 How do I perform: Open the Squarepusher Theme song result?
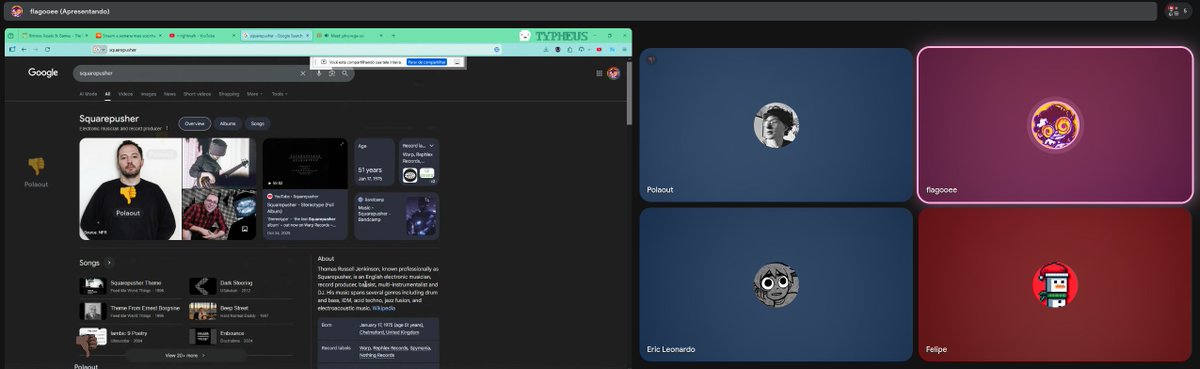point(130,285)
